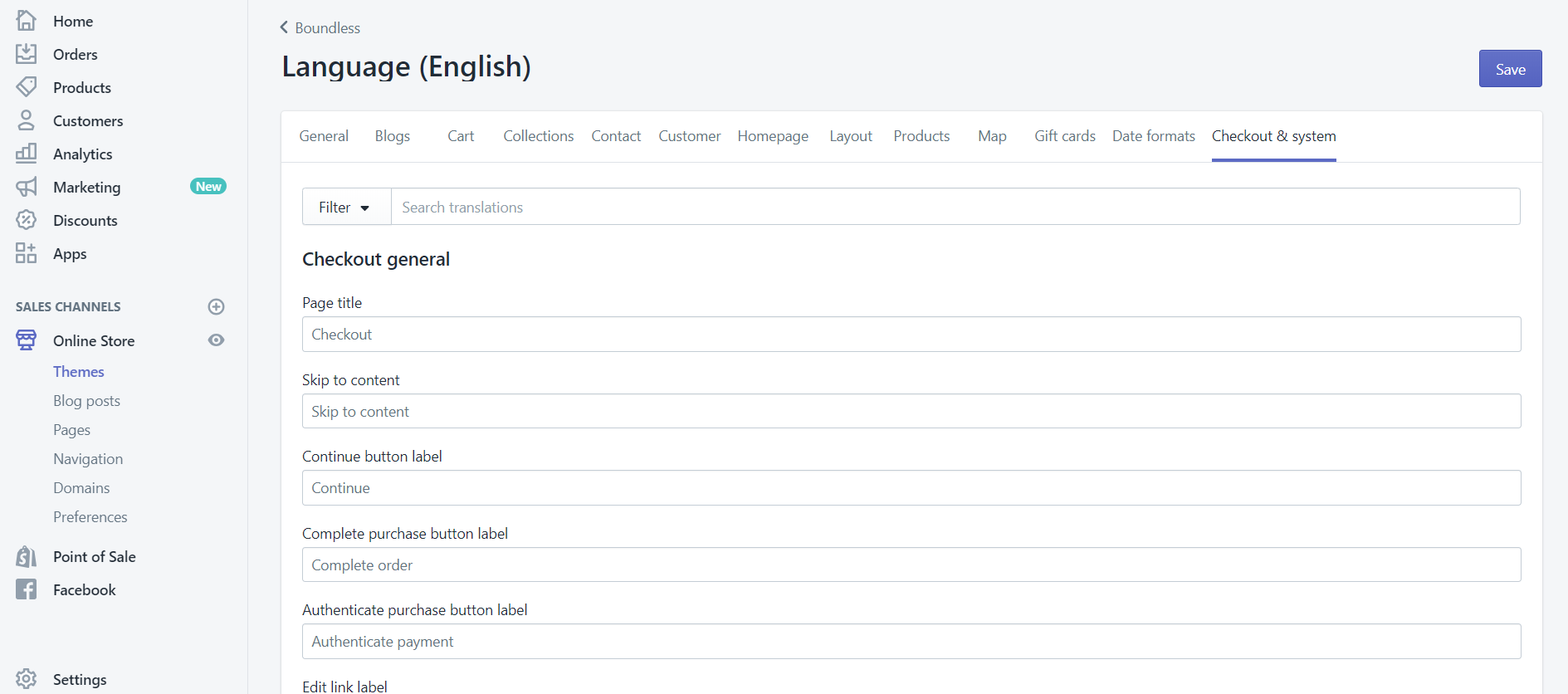Click the Settings gear icon
This screenshot has height=694, width=1568.
point(26,679)
